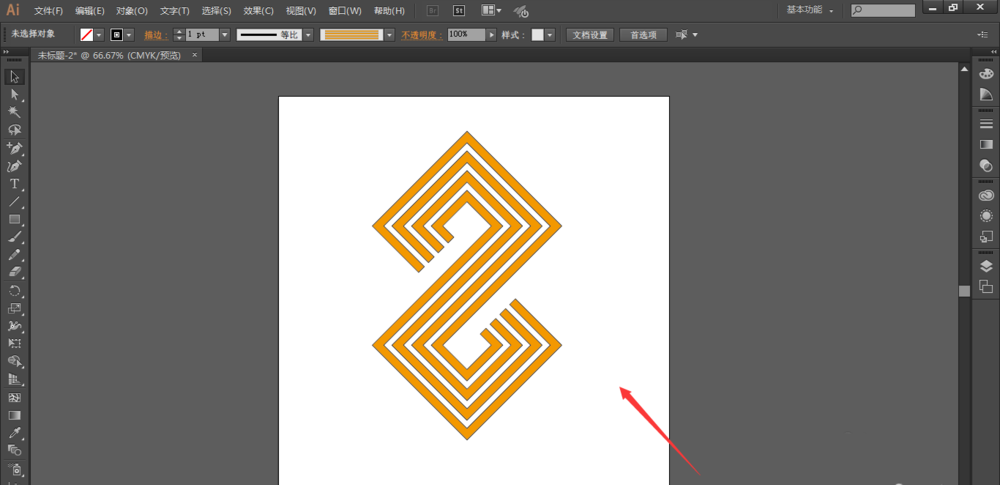This screenshot has height=485, width=1000.
Task: Choose the Magic Wand tool
Action: pyautogui.click(x=15, y=112)
